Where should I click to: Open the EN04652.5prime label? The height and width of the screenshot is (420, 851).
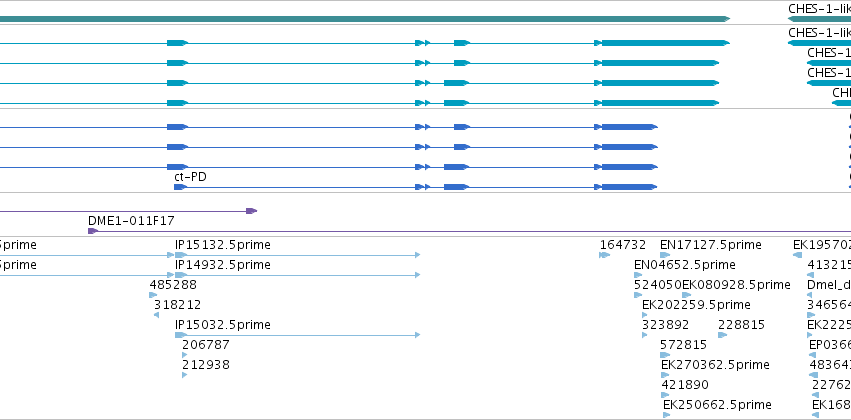(685, 265)
